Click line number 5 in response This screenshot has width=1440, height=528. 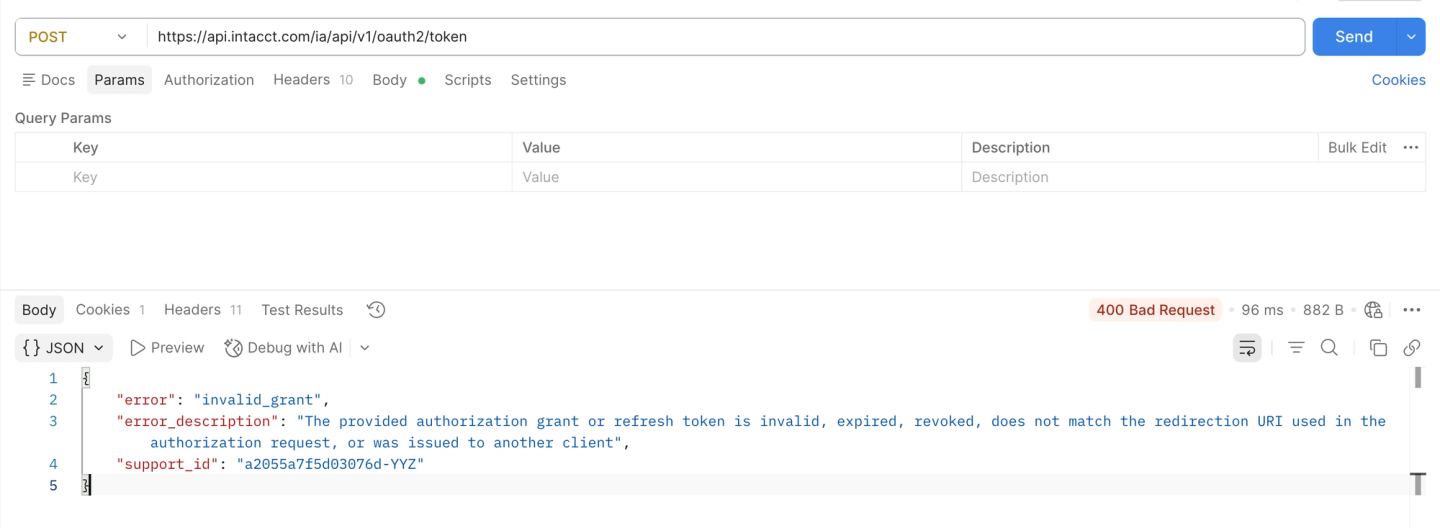[53, 485]
